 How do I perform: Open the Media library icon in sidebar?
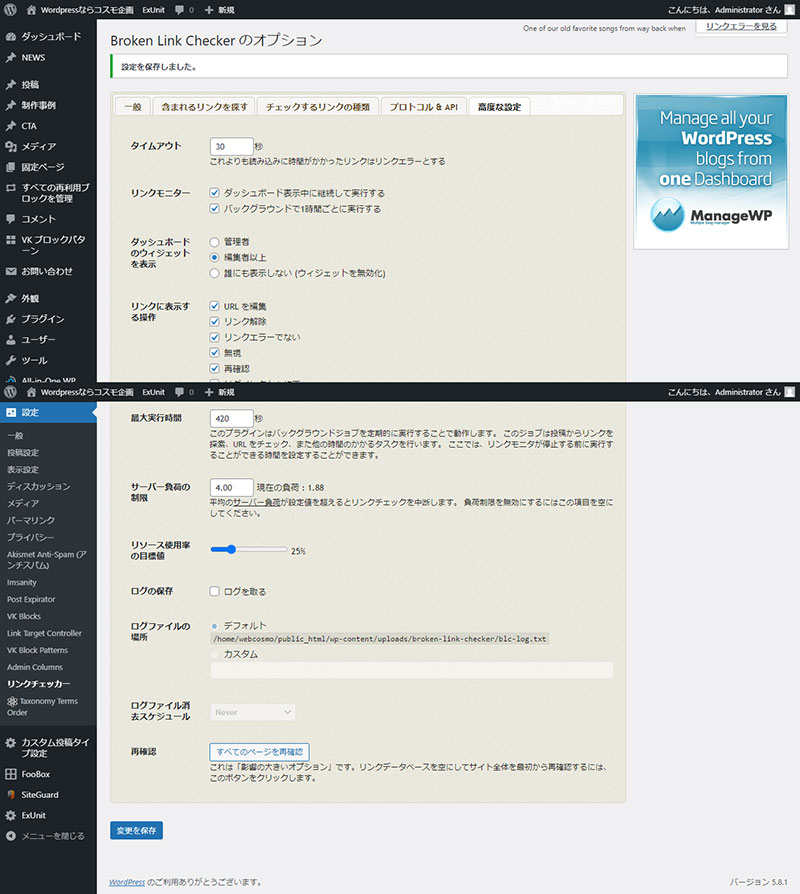[11, 146]
